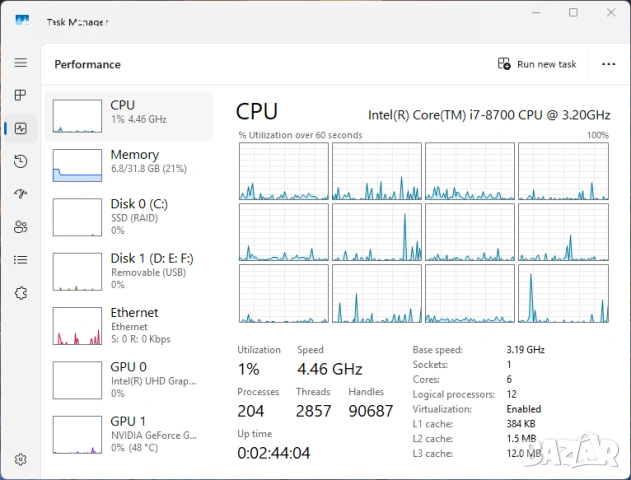Select Disk 1 (D: E: F:) entry
This screenshot has width=631, height=480.
coord(128,271)
